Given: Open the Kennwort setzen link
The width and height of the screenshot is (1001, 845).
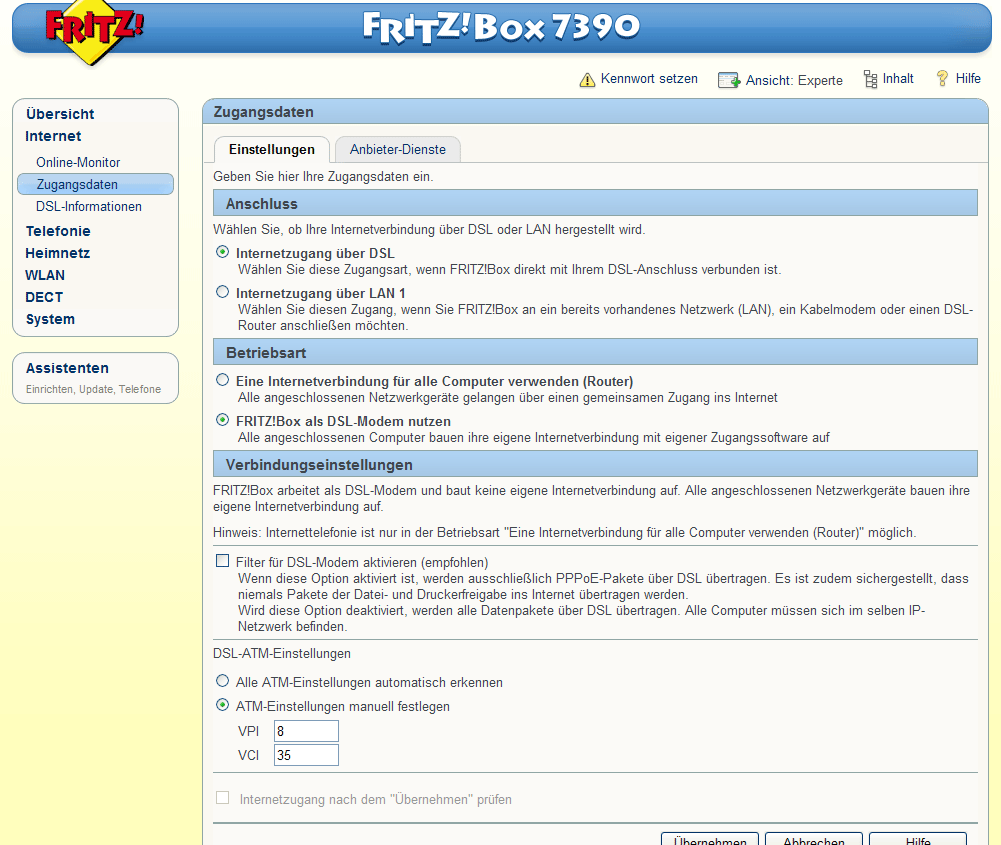Looking at the screenshot, I should pos(649,79).
